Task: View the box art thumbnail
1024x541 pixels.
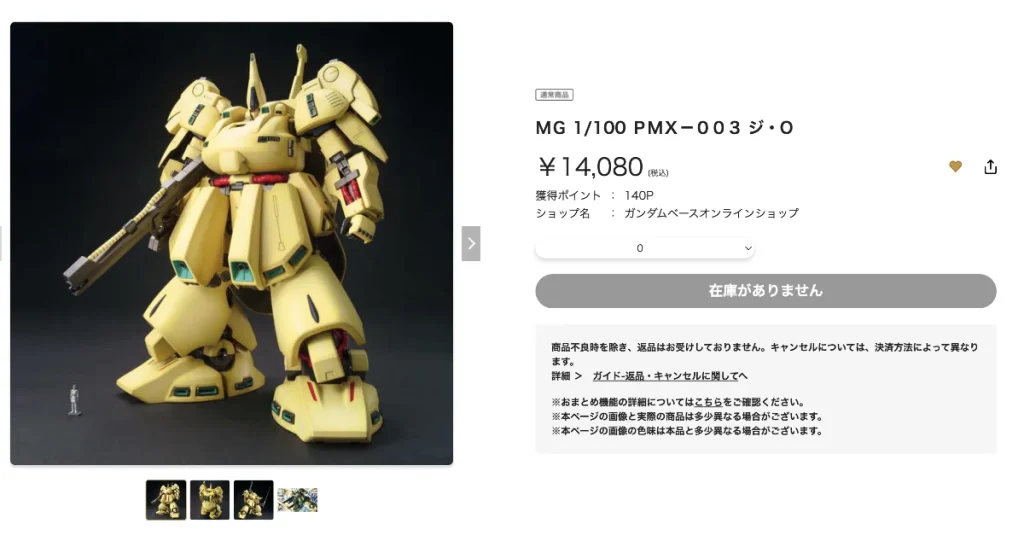Action: point(297,500)
